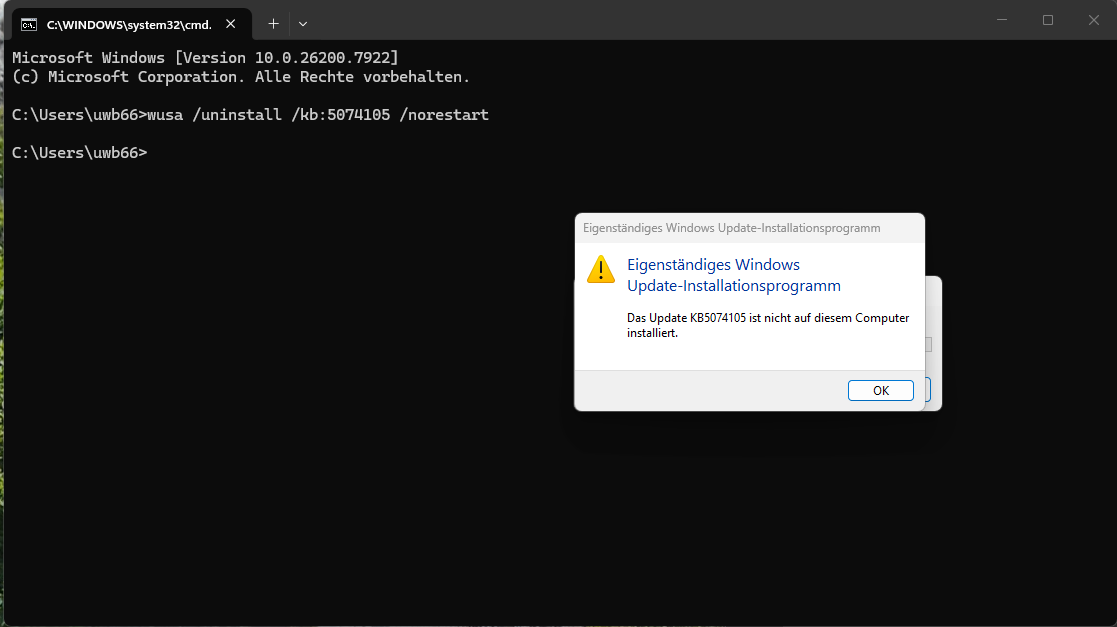Image resolution: width=1117 pixels, height=627 pixels.
Task: Click the empty C:\Users\uwb66> prompt line
Action: [x=80, y=153]
